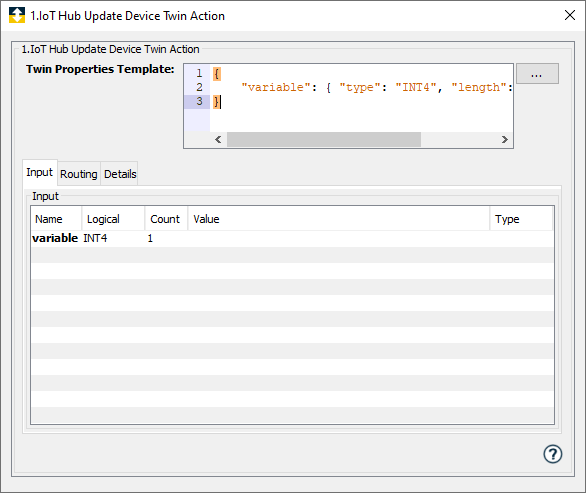
Task: Click the empty Value cell of variable row
Action: (339, 238)
